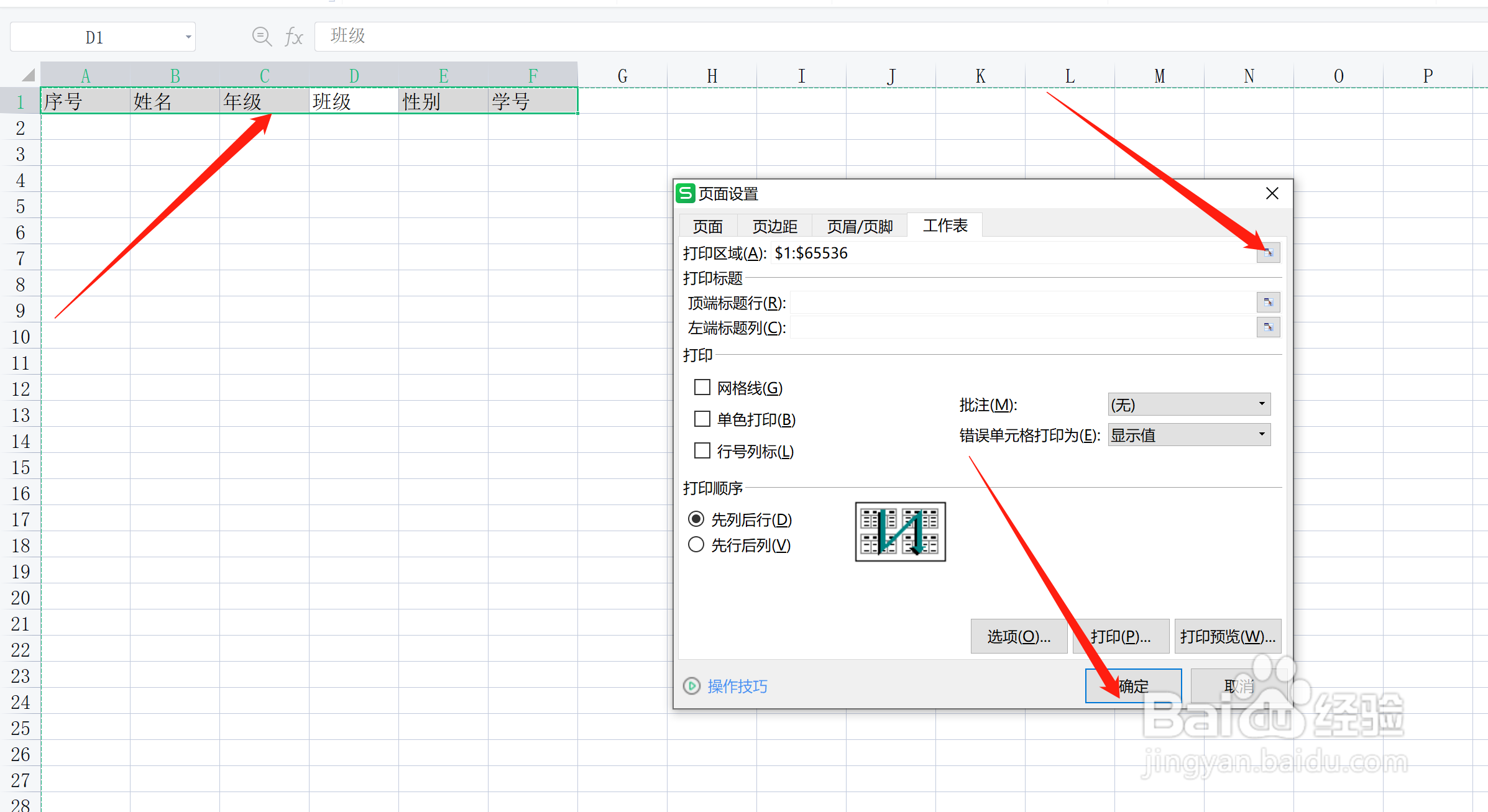Click column header A
Image resolution: width=1488 pixels, height=812 pixels.
[86, 76]
